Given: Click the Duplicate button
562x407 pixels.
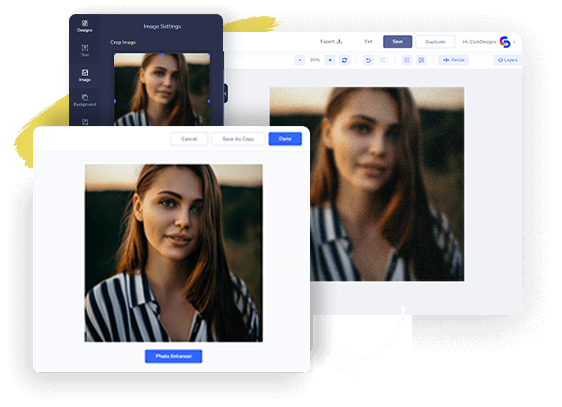Looking at the screenshot, I should pos(435,42).
